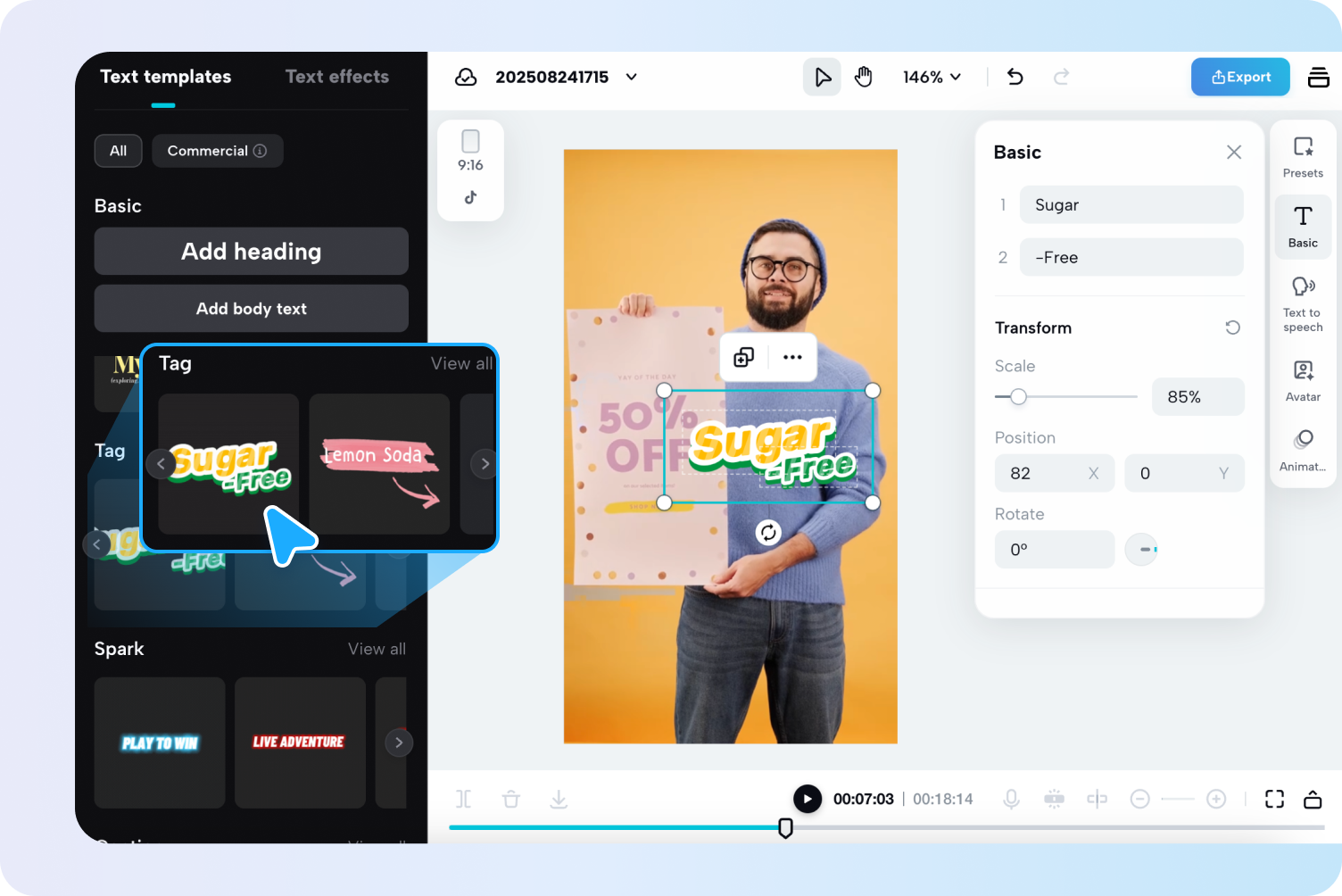The height and width of the screenshot is (896, 1342).
Task: Switch to the Text effects tab
Action: (x=337, y=77)
